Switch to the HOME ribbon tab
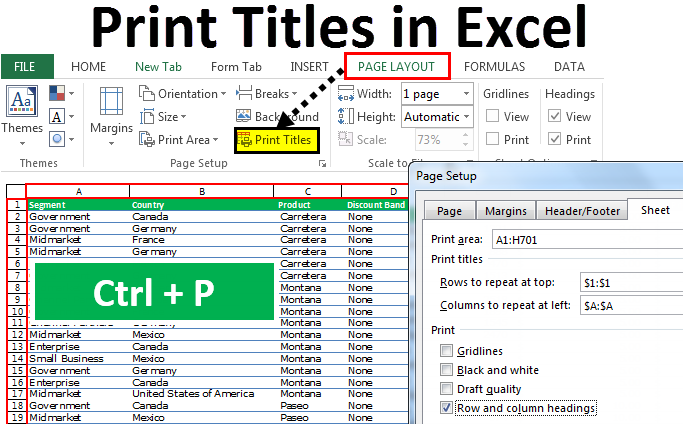This screenshot has width=683, height=424. [88, 67]
